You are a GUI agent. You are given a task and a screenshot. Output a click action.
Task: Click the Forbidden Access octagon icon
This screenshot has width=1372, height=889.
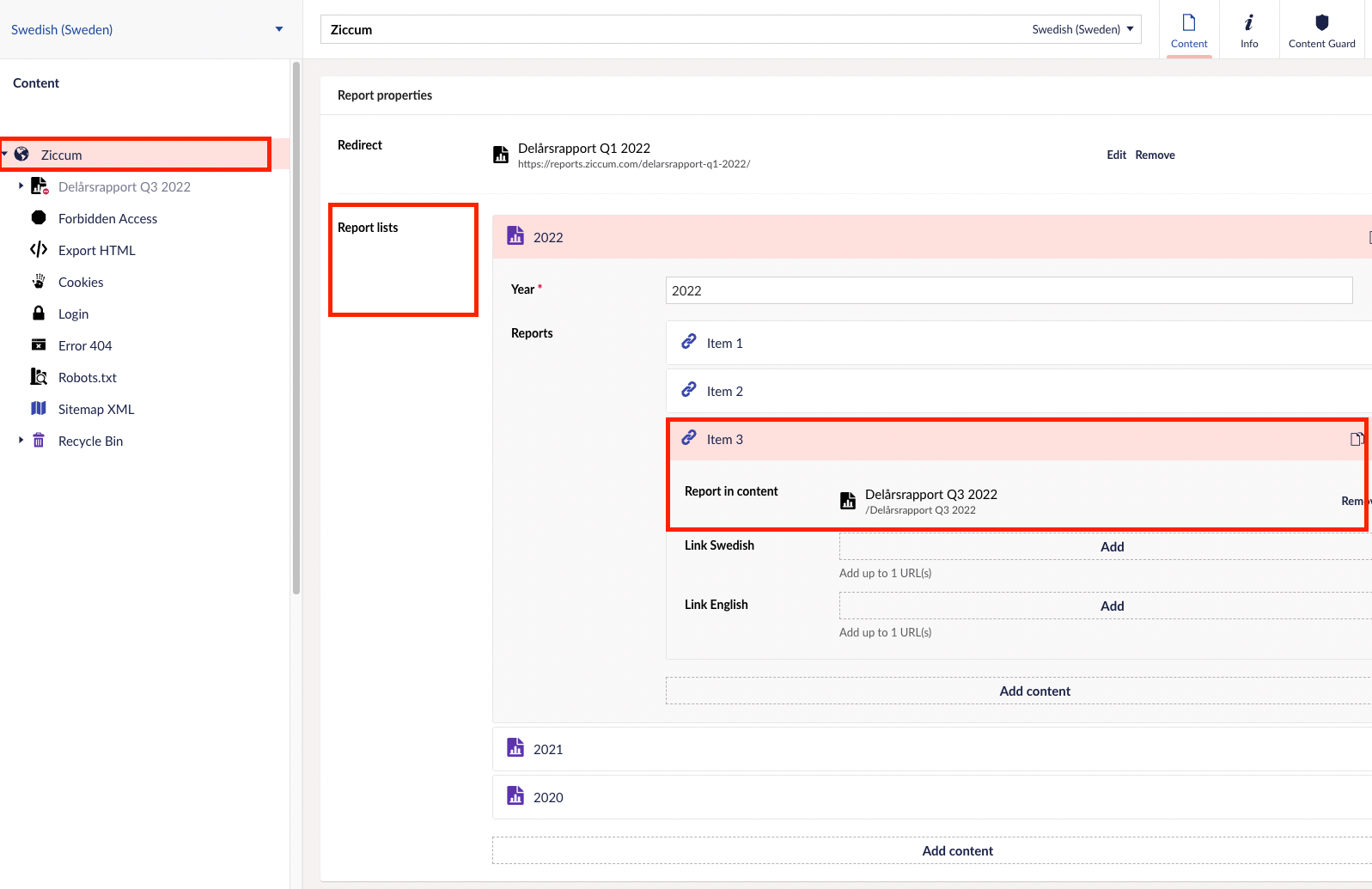point(39,218)
